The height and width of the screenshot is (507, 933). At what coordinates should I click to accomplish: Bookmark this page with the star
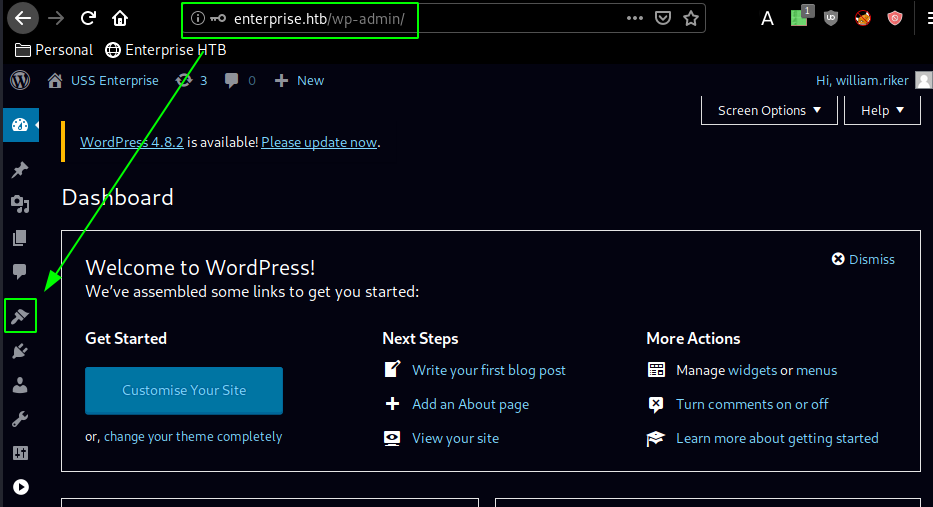[691, 18]
